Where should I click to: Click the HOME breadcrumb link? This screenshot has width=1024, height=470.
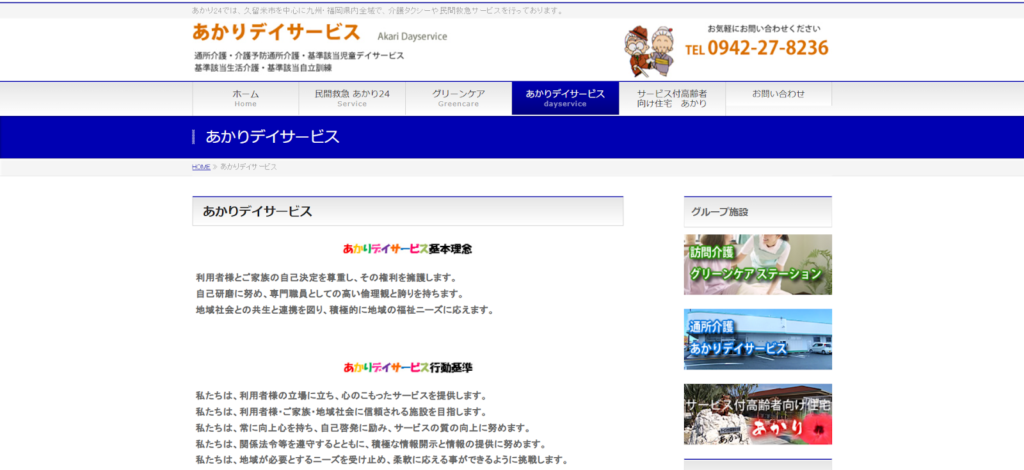click(201, 167)
